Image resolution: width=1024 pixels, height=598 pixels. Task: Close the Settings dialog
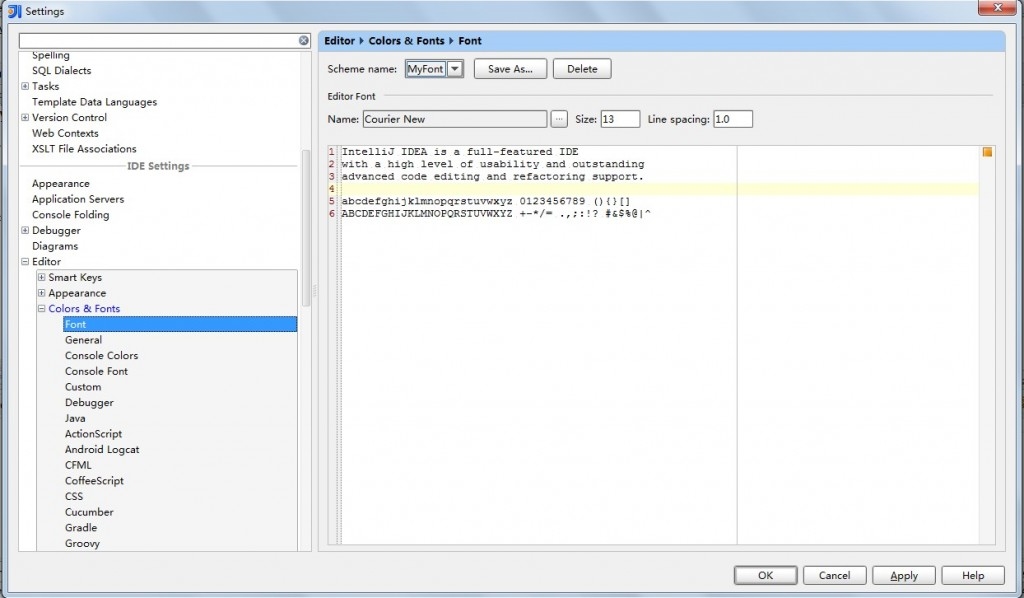[998, 7]
